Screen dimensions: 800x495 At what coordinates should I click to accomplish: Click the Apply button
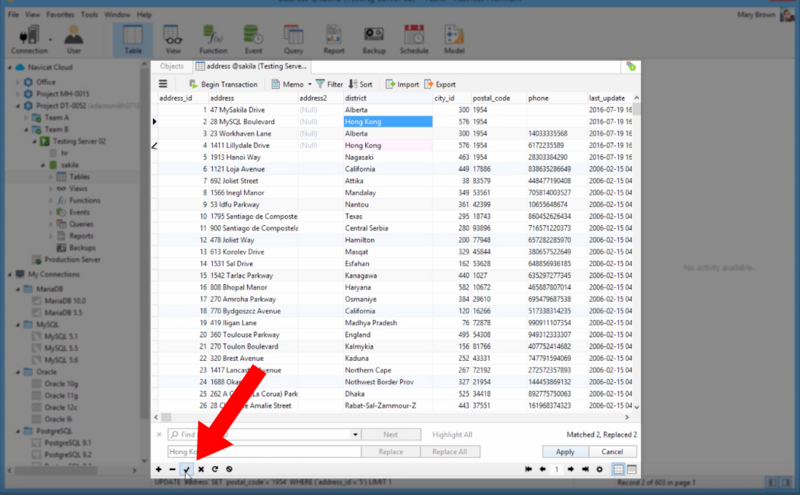pos(565,452)
